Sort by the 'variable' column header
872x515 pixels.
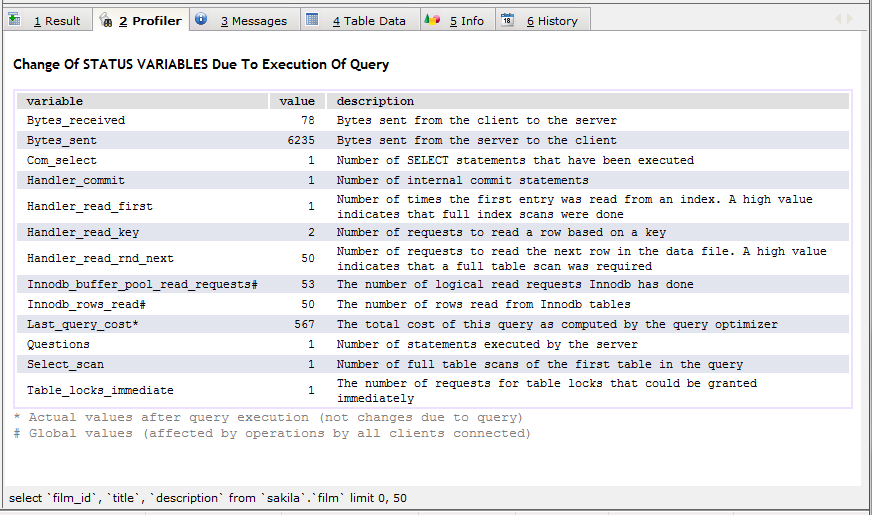55,101
